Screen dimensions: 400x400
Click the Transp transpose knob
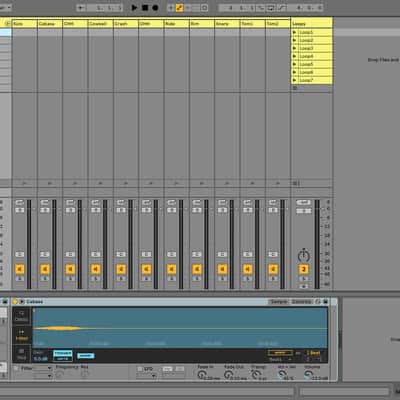pos(255,375)
